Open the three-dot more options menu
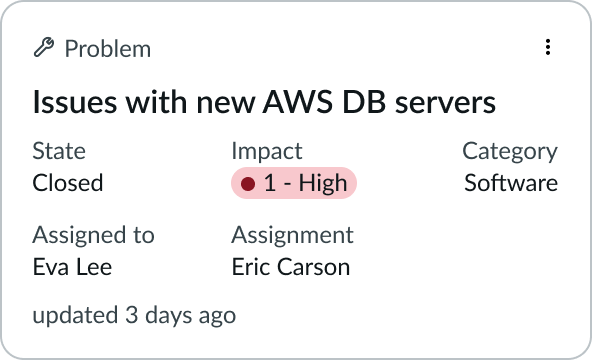The height and width of the screenshot is (360, 592). pos(547,48)
